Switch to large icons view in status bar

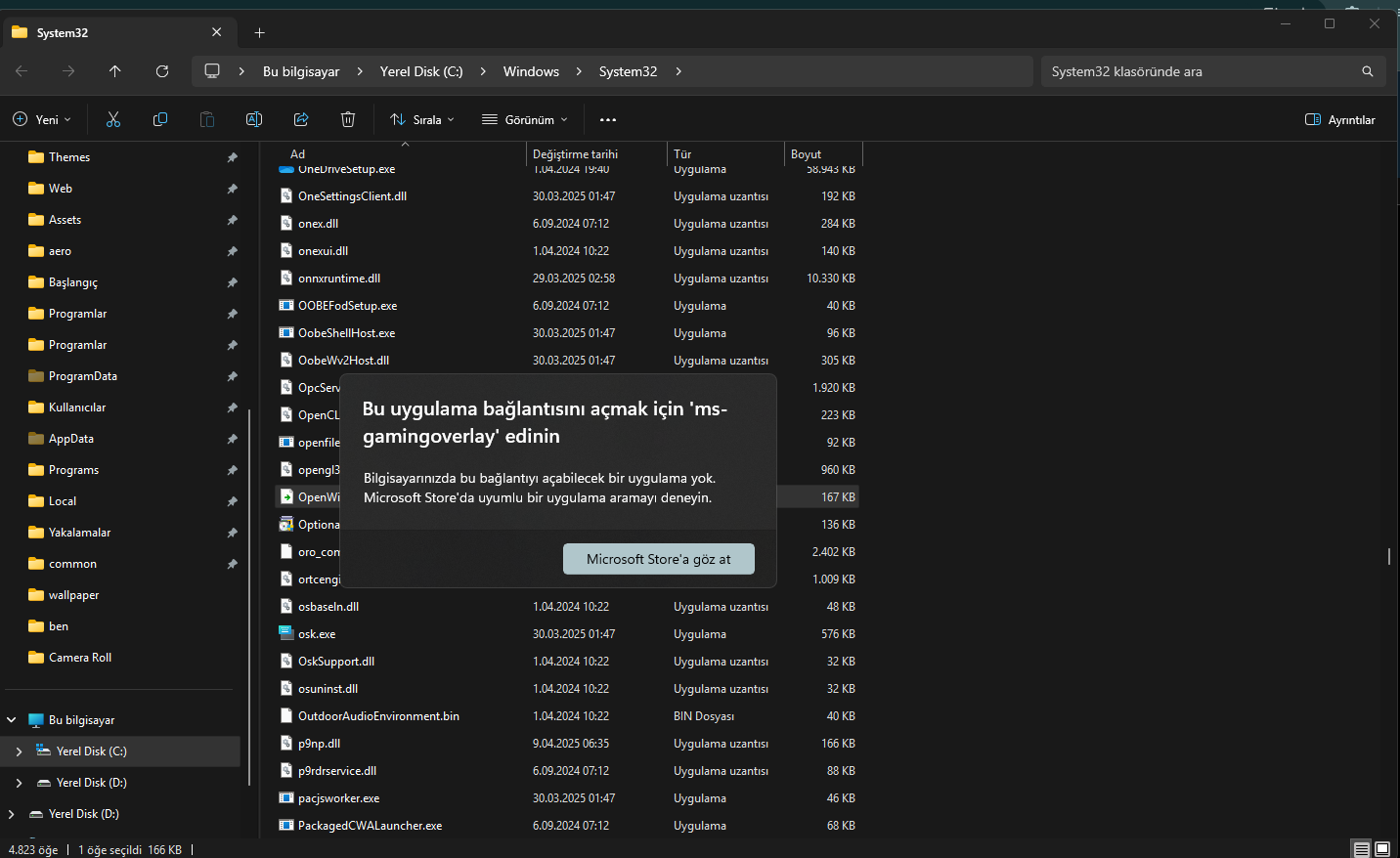1382,849
